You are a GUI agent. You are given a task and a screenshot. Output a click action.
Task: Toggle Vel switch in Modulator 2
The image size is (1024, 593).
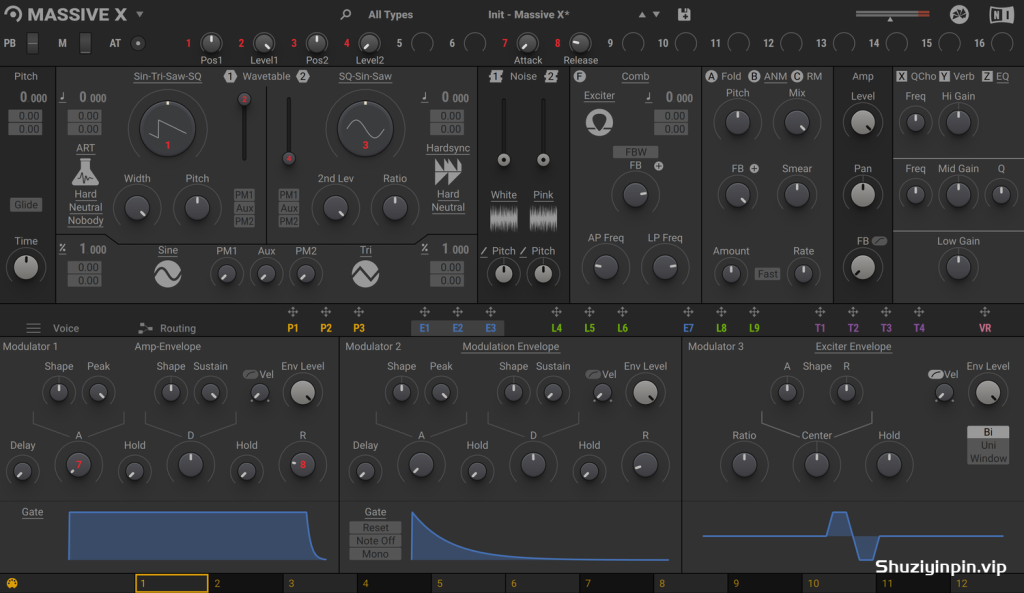pyautogui.click(x=593, y=374)
